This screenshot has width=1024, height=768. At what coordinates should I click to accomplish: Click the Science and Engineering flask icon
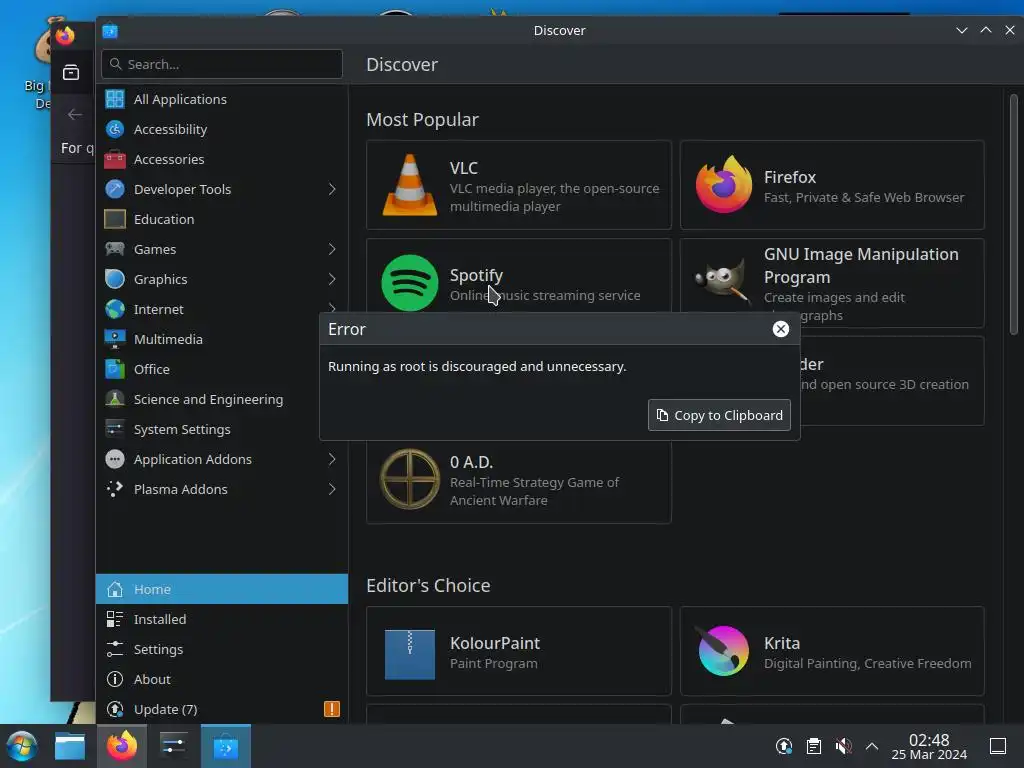point(115,399)
